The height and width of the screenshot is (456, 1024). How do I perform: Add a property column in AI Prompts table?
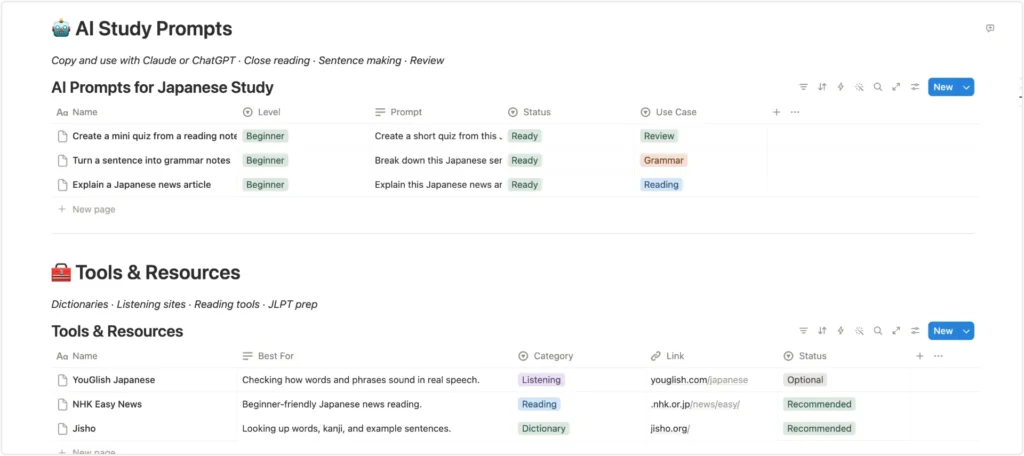[x=776, y=112]
